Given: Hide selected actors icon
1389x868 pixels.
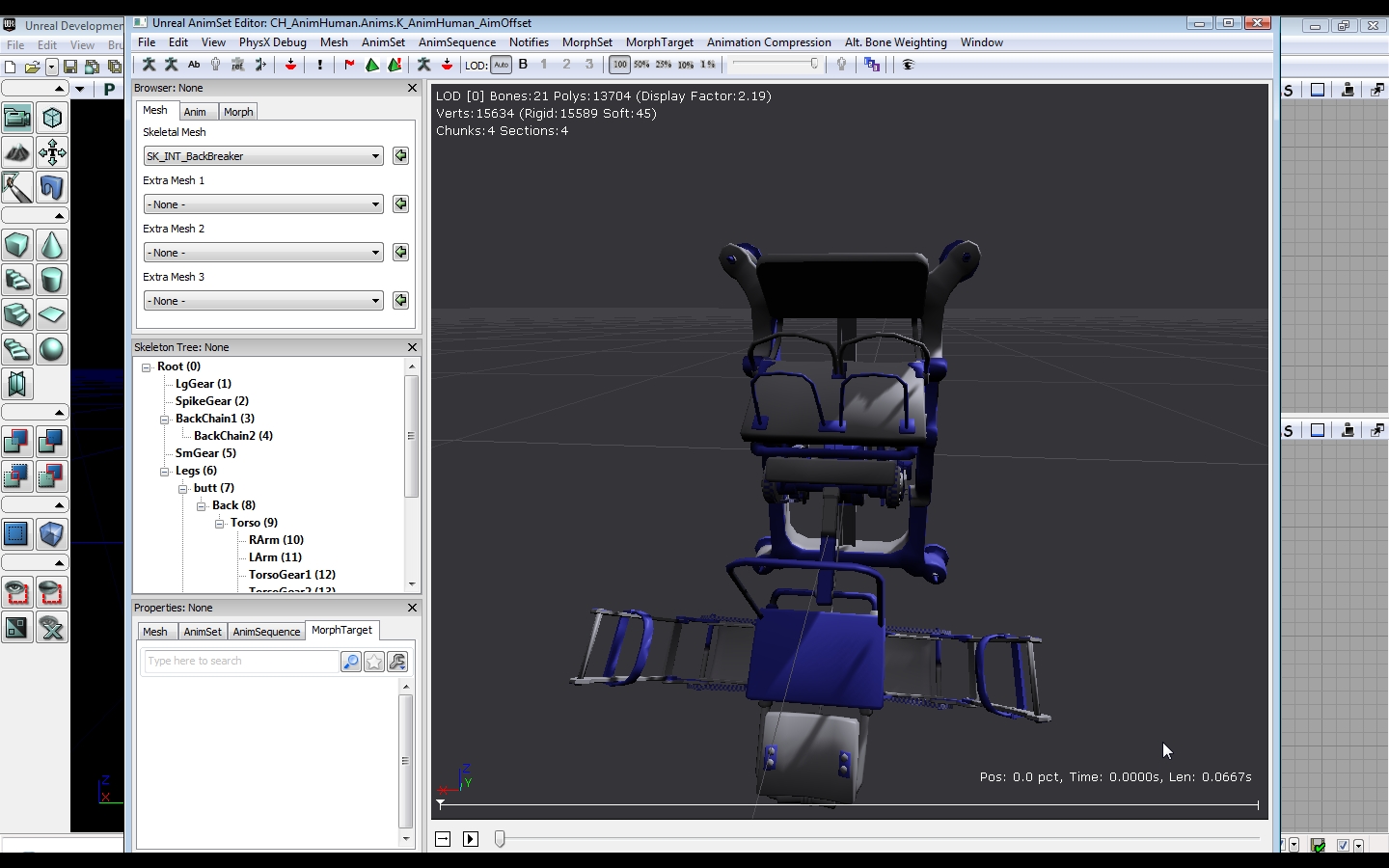Looking at the screenshot, I should (52, 592).
